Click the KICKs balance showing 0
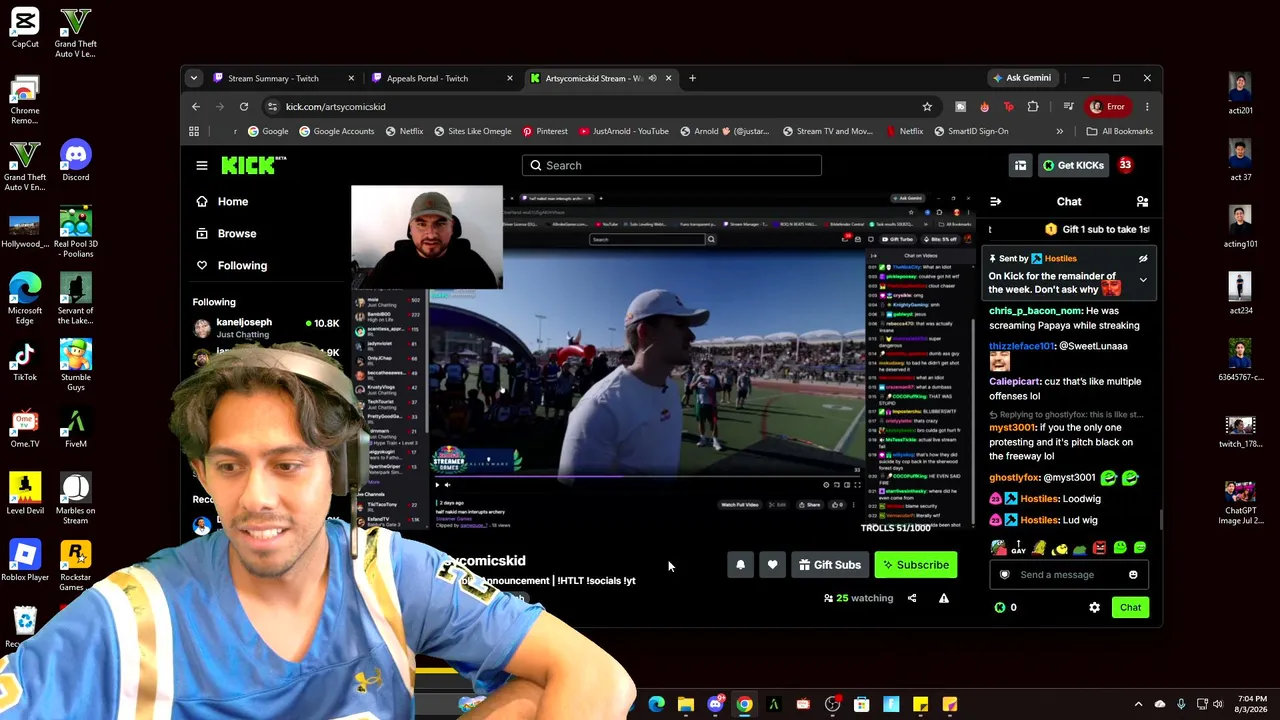 pos(1006,607)
